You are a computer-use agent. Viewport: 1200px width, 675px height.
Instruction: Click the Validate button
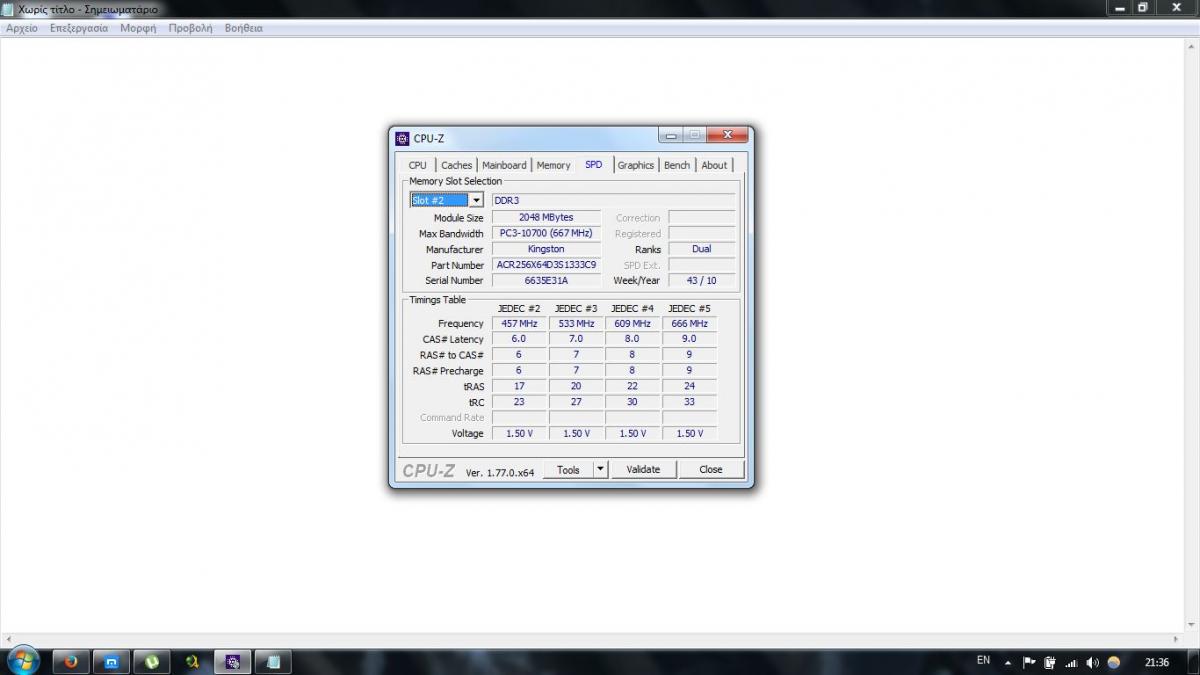[643, 469]
